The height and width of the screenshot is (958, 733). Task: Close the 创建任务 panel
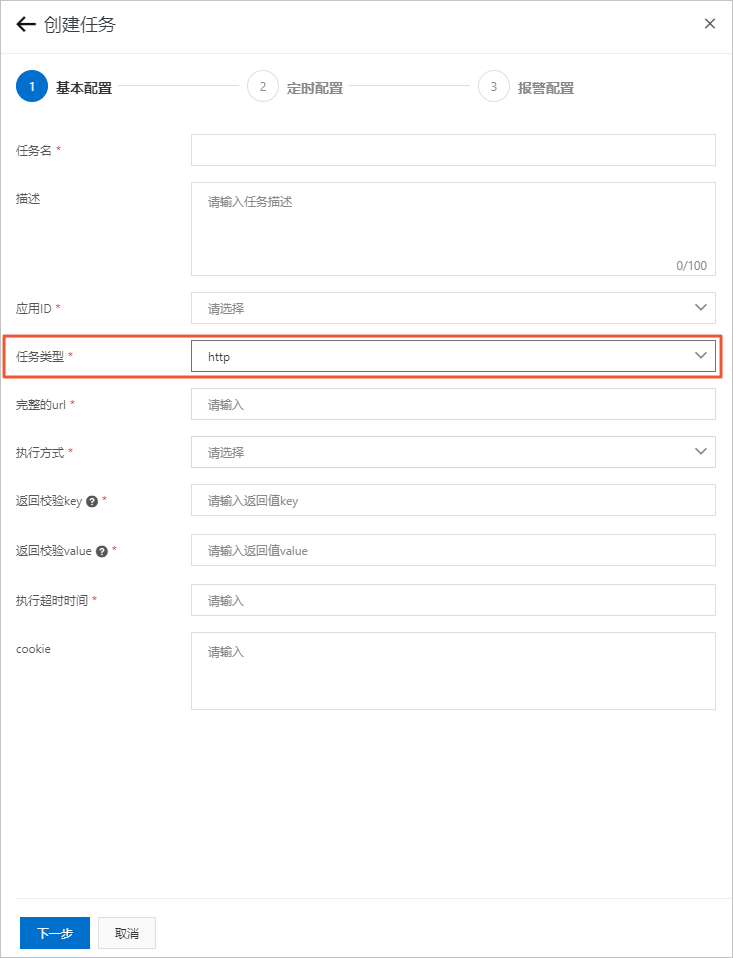pos(710,24)
